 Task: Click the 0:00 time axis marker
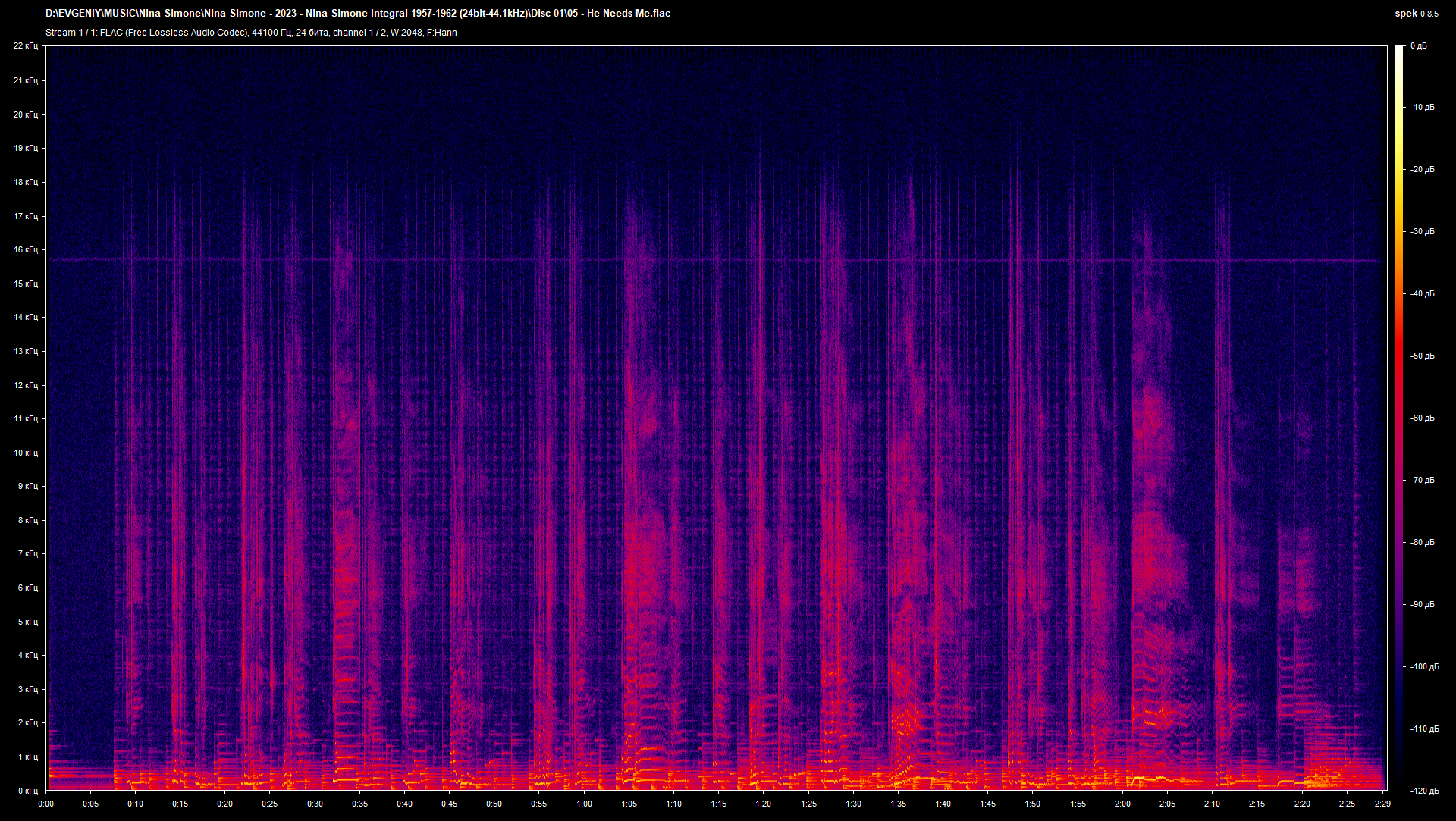(x=45, y=804)
